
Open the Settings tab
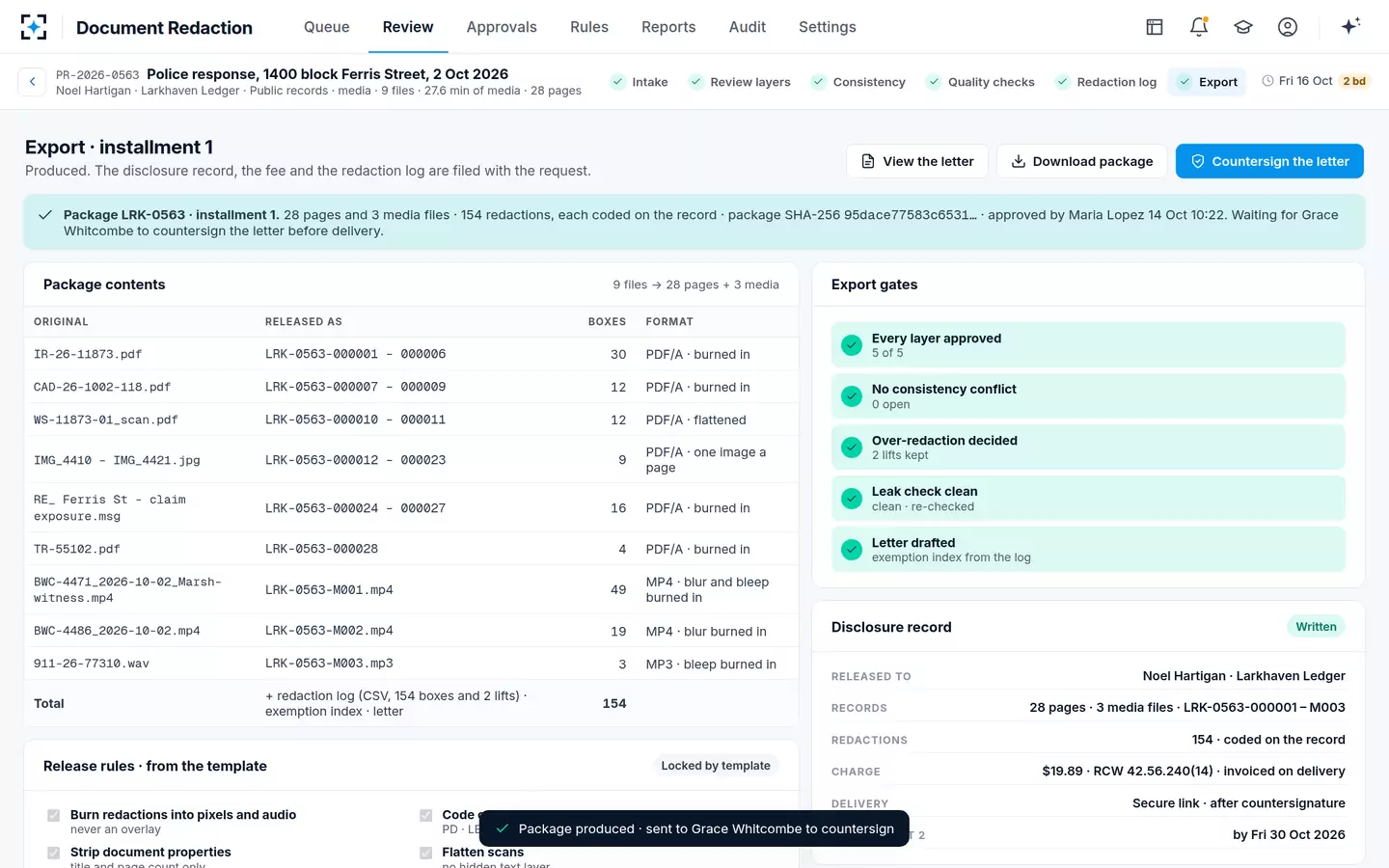[828, 27]
